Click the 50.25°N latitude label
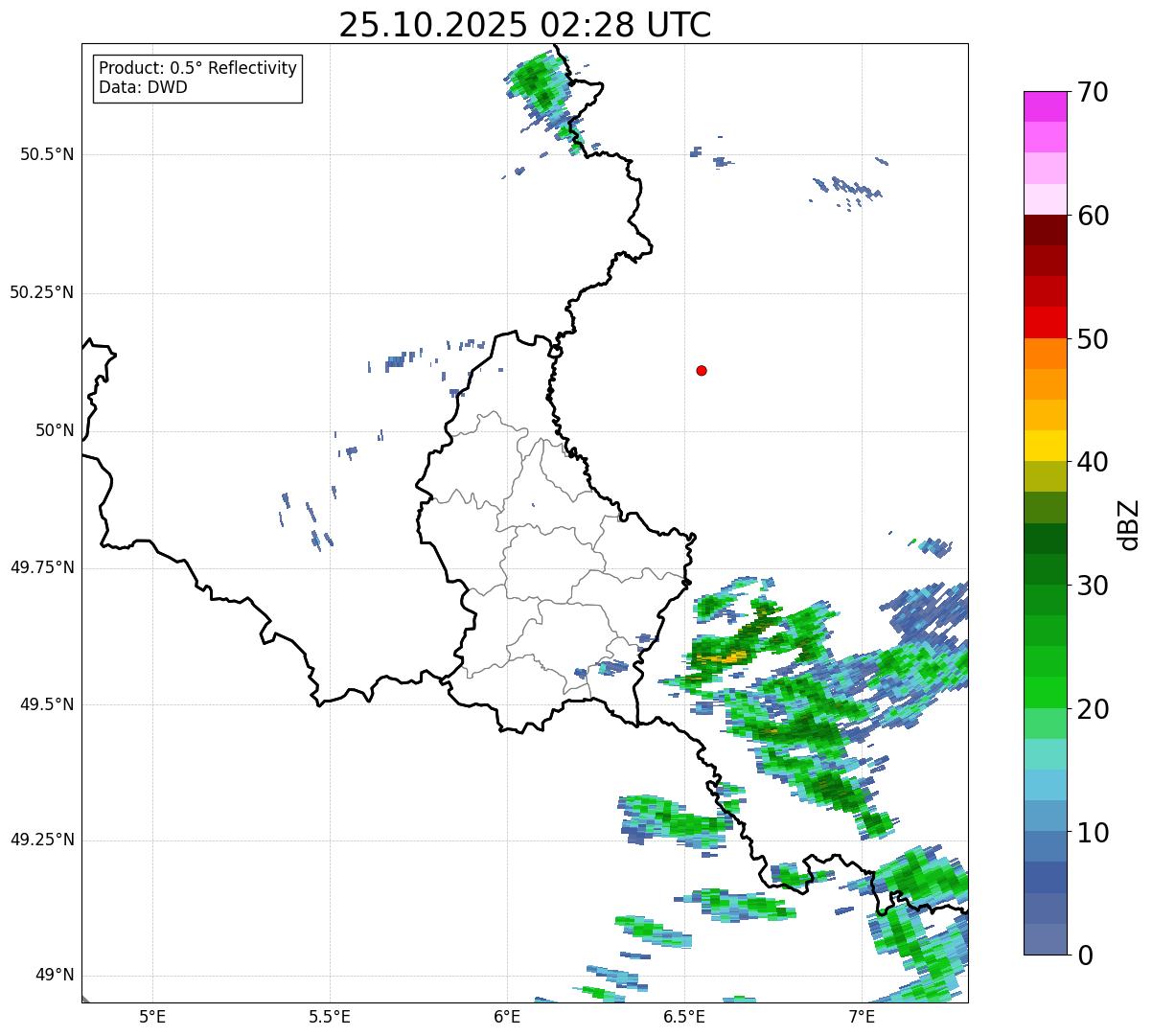The height and width of the screenshot is (1036, 1152). pyautogui.click(x=41, y=292)
